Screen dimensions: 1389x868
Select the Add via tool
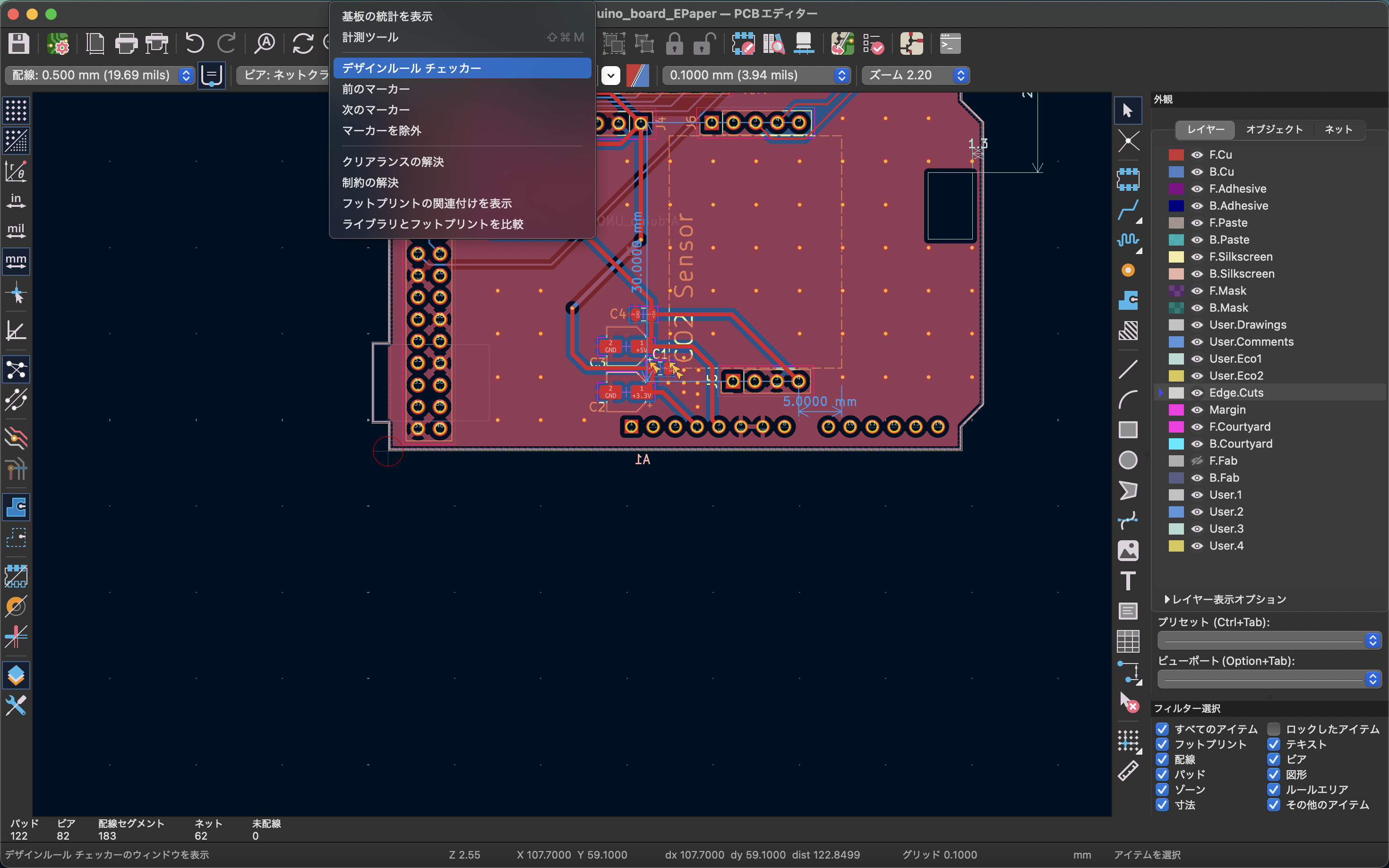point(1128,271)
